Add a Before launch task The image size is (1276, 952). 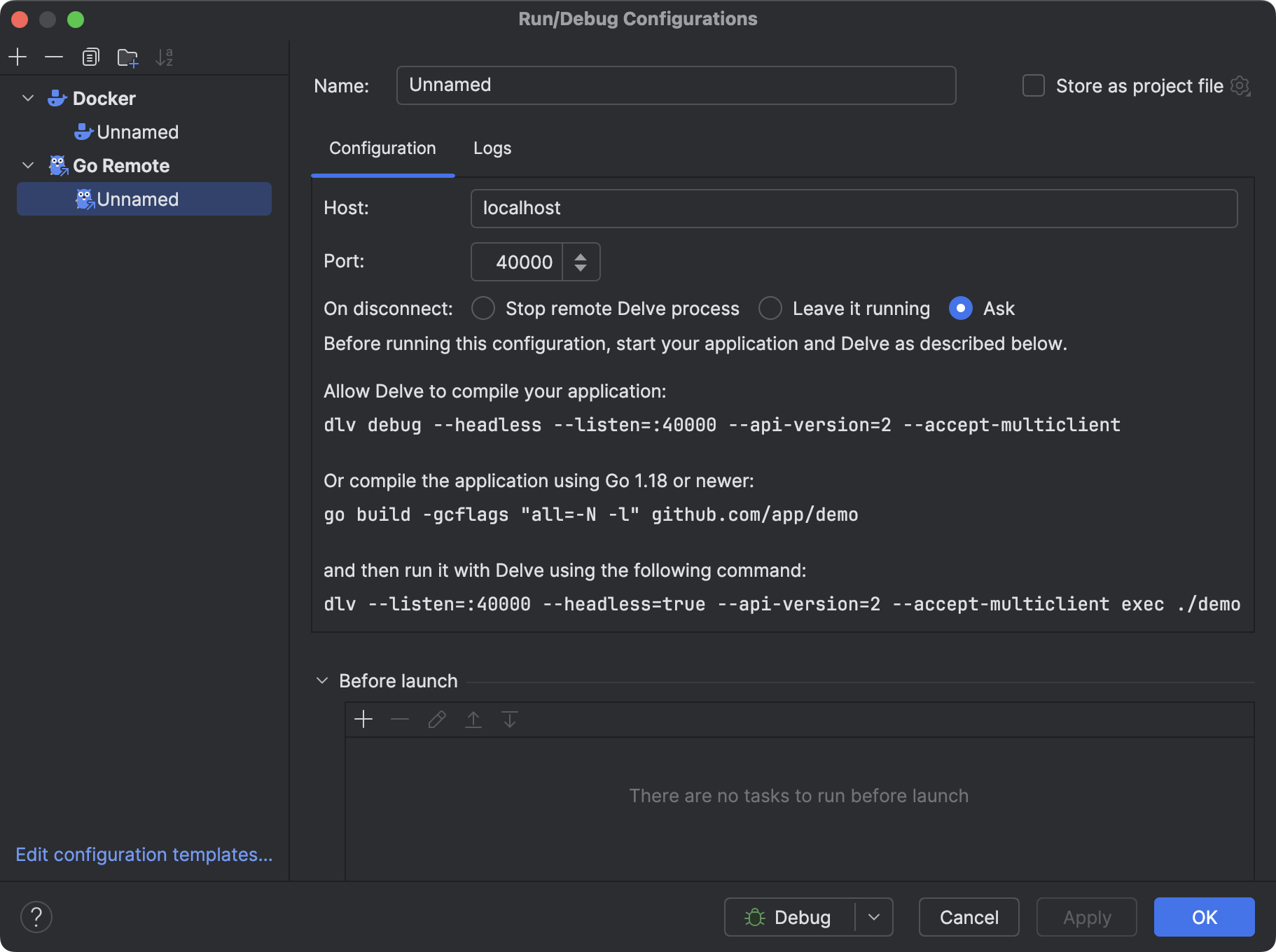(363, 719)
